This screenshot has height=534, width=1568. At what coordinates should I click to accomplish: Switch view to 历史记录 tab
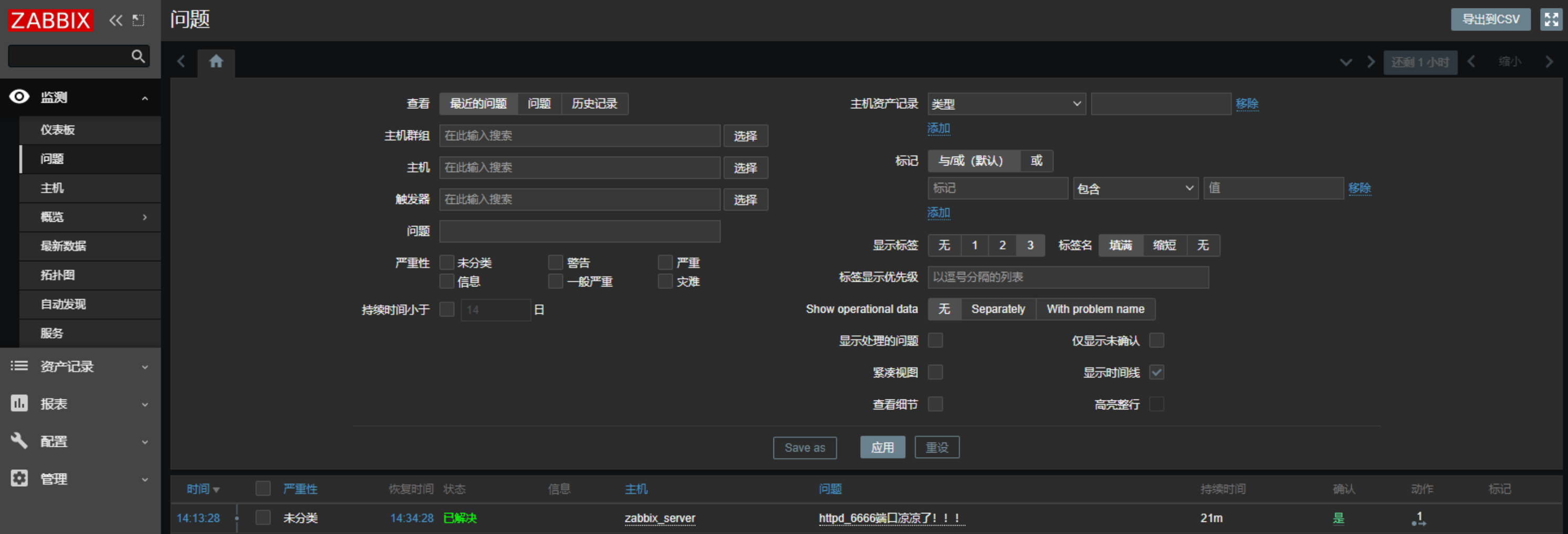point(594,104)
